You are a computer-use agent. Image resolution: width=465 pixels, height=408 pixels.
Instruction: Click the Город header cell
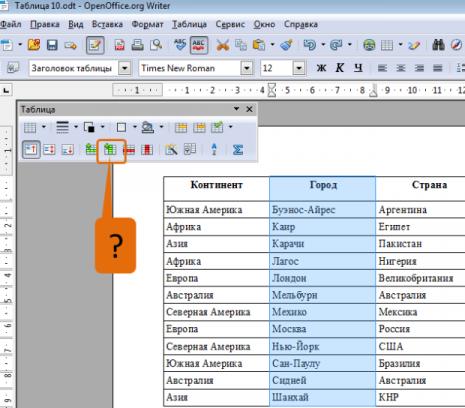click(323, 188)
